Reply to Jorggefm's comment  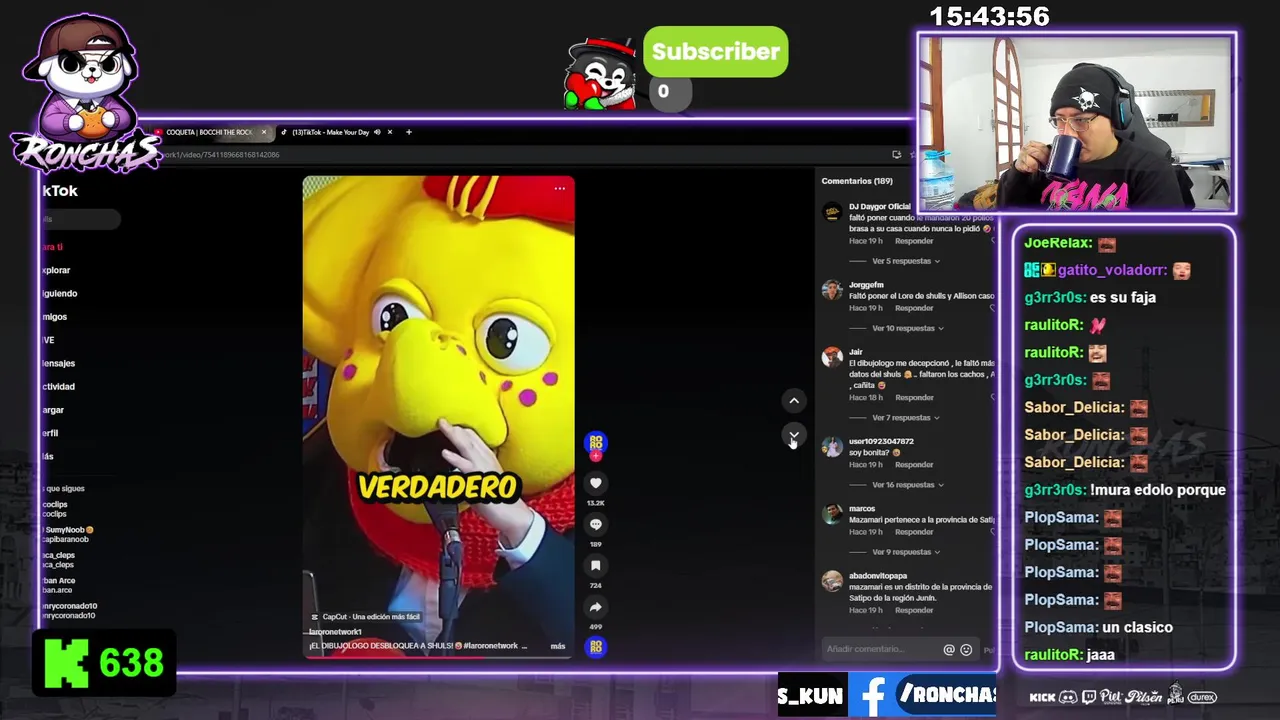[914, 308]
